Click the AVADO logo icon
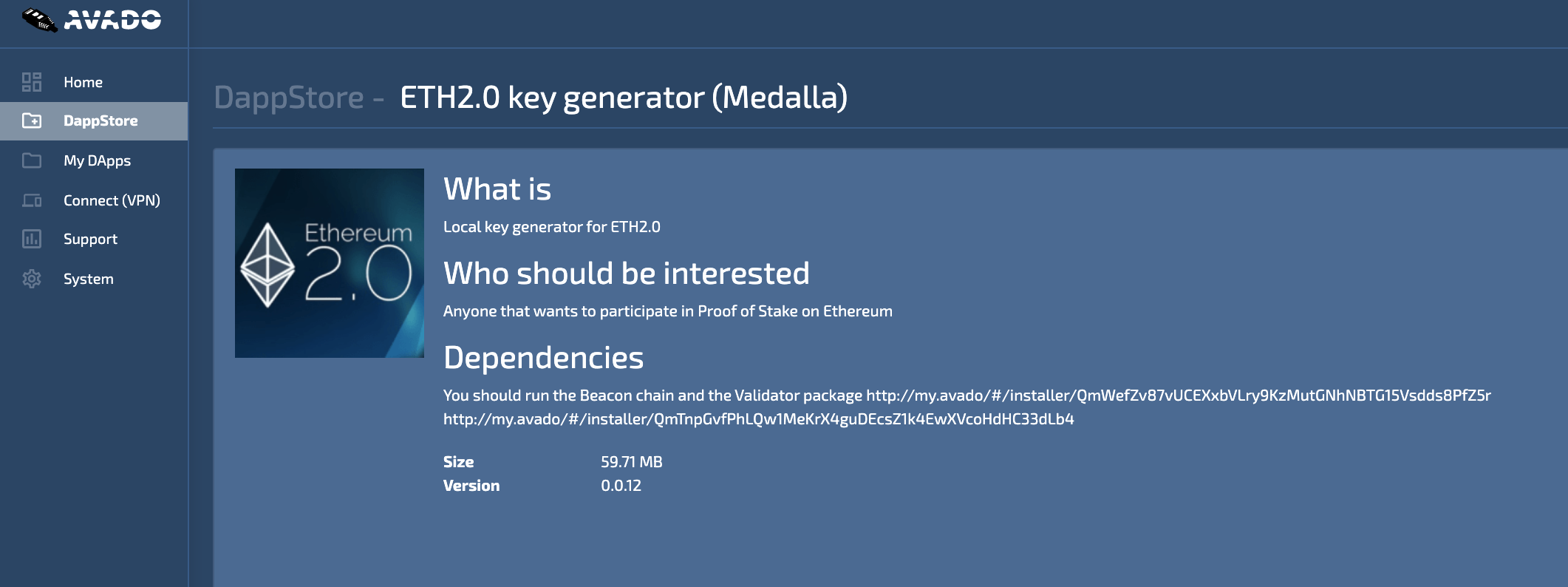The height and width of the screenshot is (587, 1568). tap(39, 20)
